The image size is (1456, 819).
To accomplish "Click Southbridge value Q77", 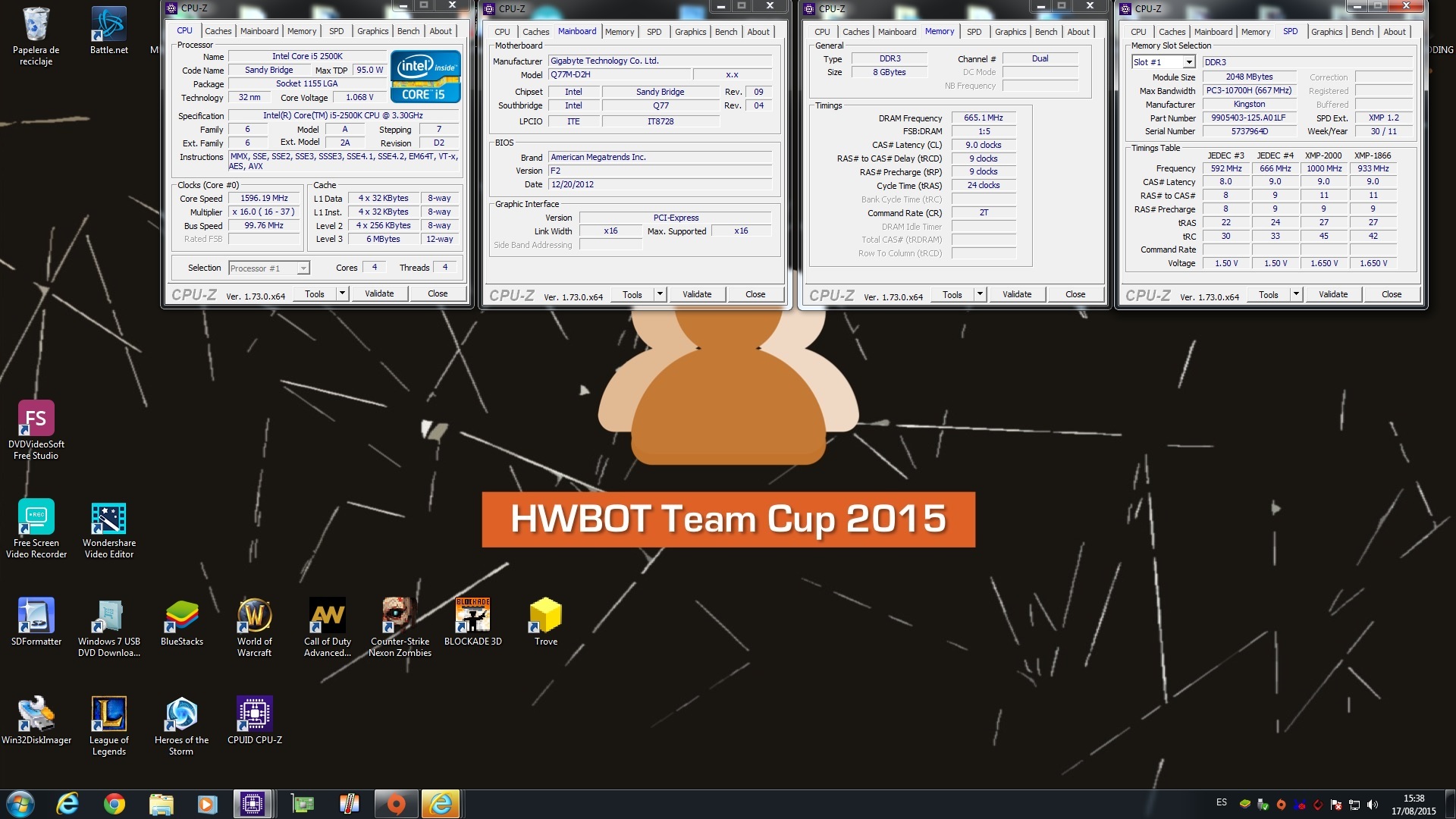I will [661, 105].
